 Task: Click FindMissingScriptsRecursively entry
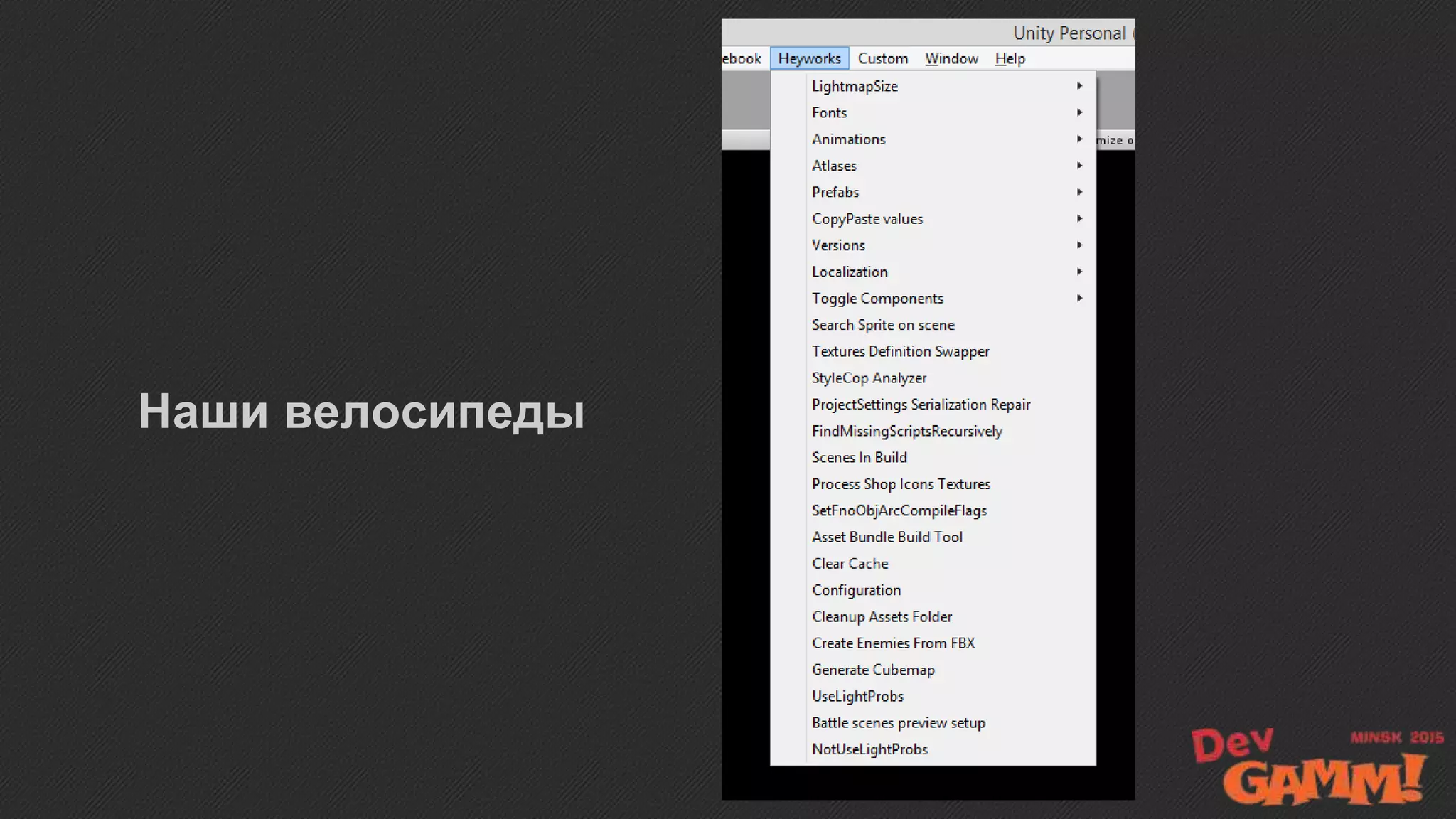pyautogui.click(x=933, y=431)
